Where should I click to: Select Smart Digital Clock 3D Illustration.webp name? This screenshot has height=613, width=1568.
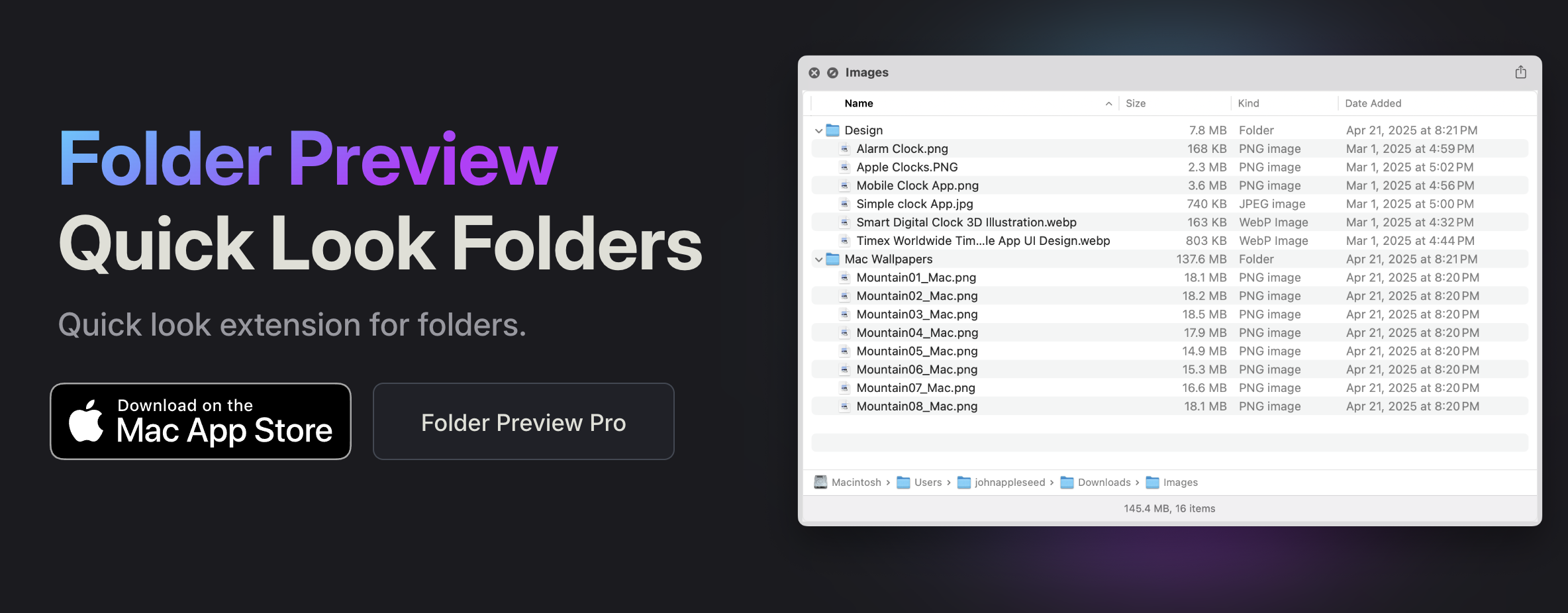coord(966,222)
